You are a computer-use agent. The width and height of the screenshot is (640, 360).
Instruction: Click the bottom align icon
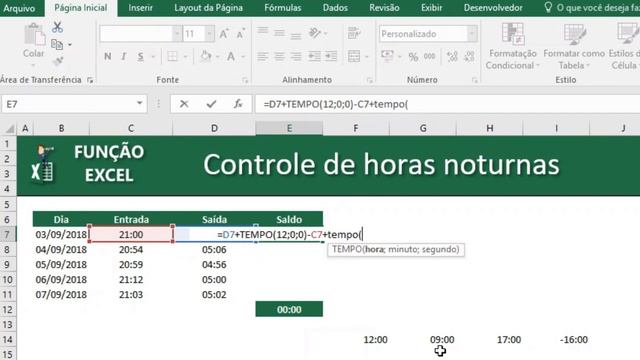pyautogui.click(x=296, y=35)
